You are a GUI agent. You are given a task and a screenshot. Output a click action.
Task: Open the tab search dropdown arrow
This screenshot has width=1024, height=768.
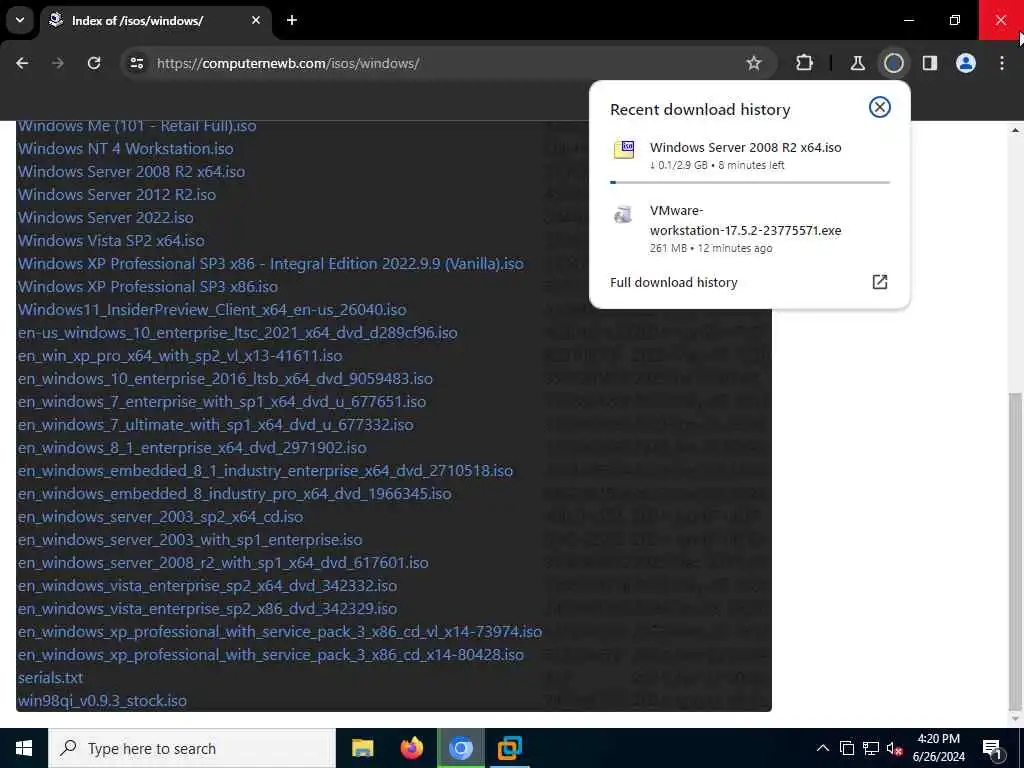tap(20, 20)
